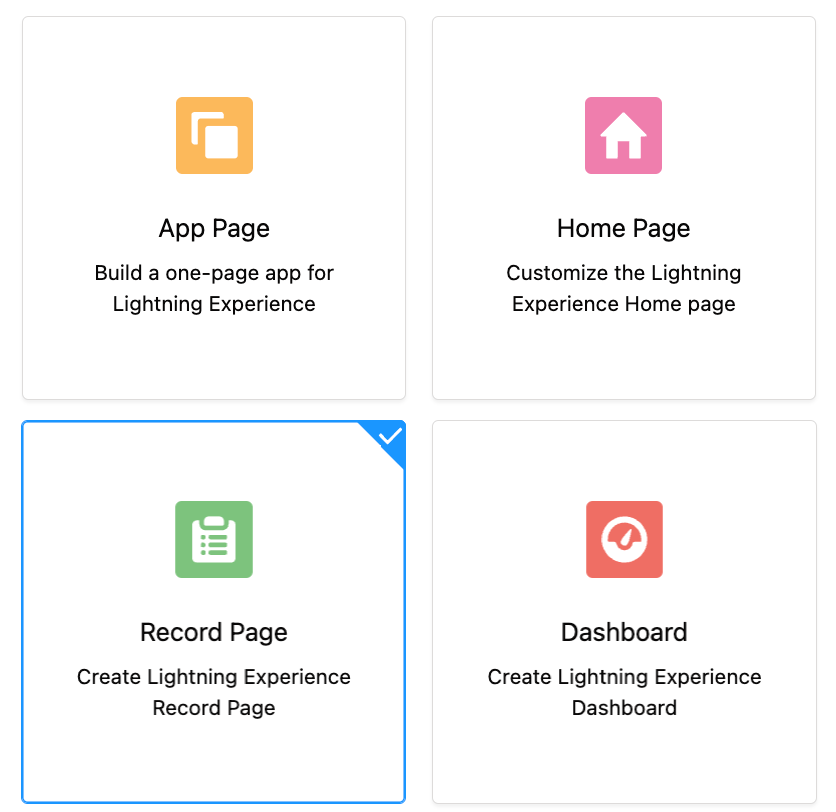Select the Record Page title text
Viewport: 836px width, 812px height.
[x=214, y=633]
